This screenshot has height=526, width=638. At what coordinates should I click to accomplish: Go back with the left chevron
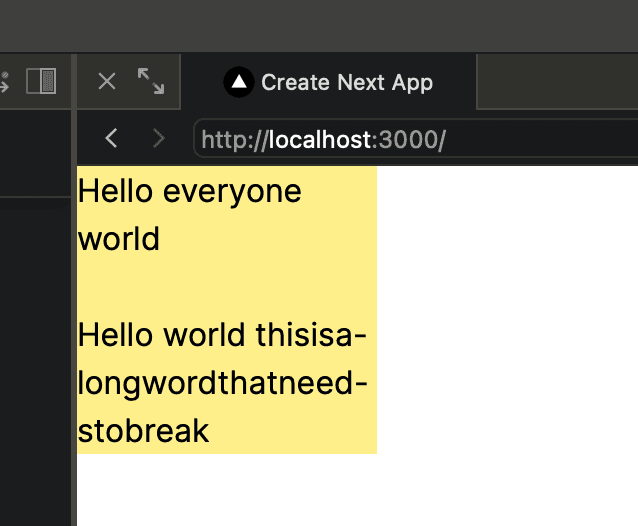tap(111, 138)
